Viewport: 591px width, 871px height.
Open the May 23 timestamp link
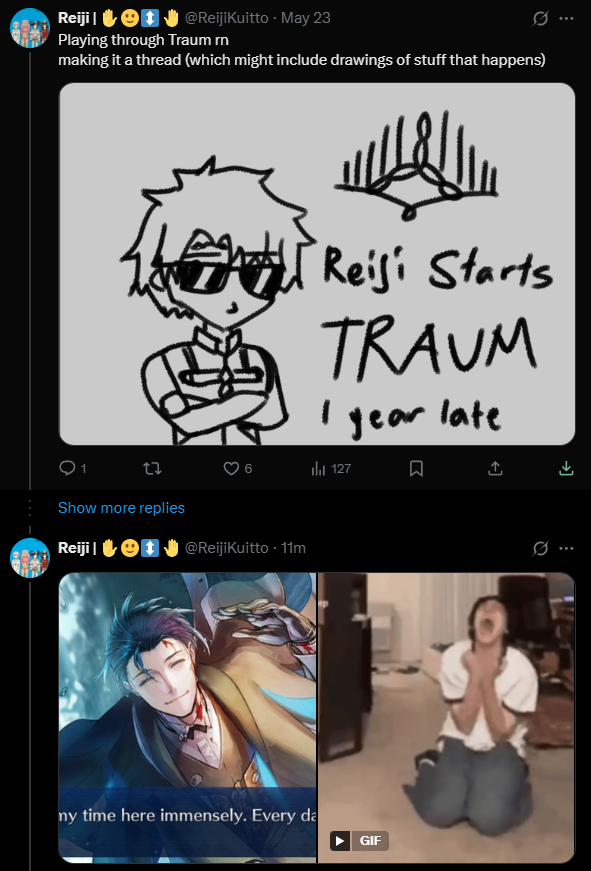[x=305, y=18]
